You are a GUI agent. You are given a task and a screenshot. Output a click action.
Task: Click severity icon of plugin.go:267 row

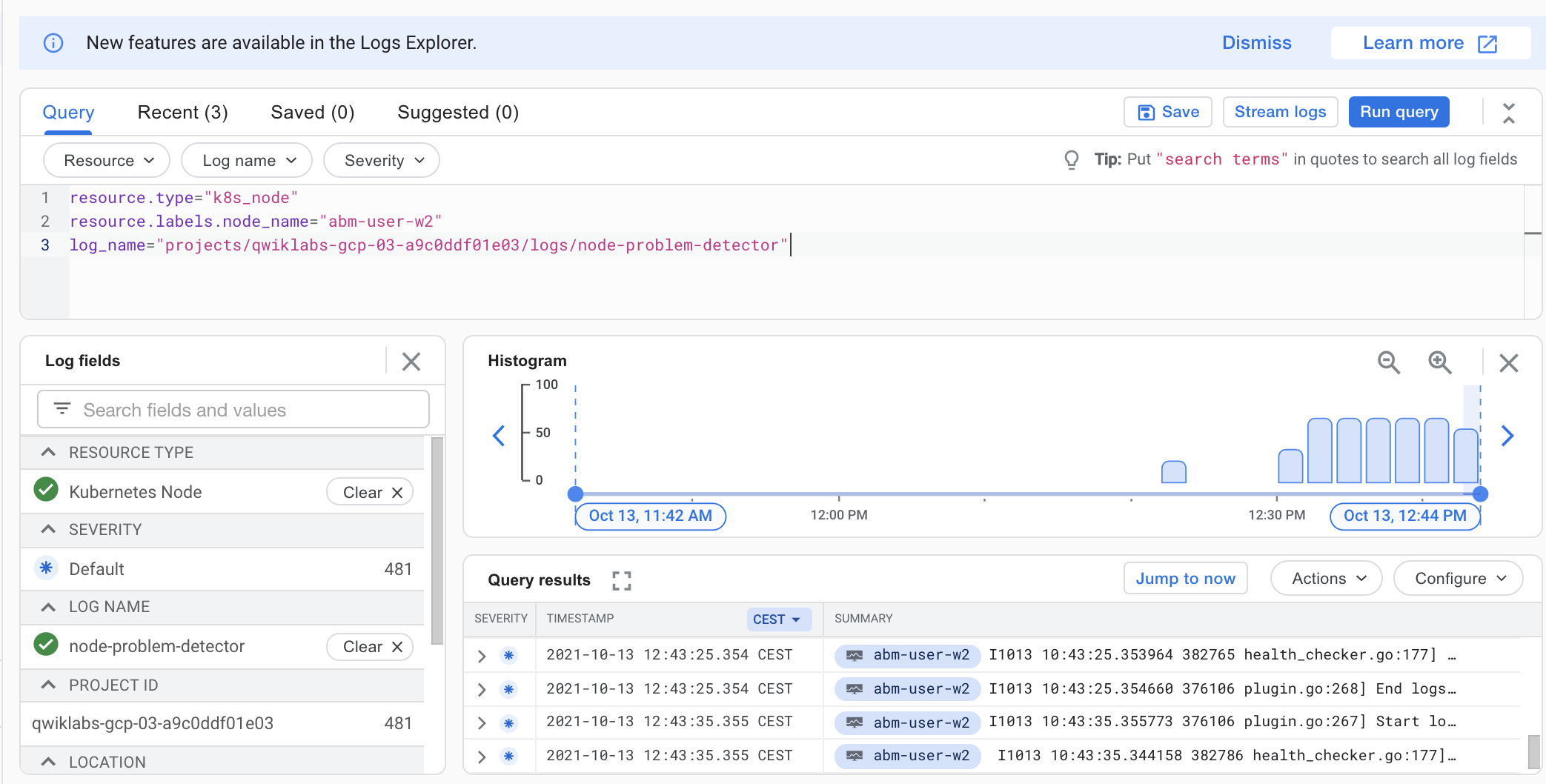coord(508,722)
